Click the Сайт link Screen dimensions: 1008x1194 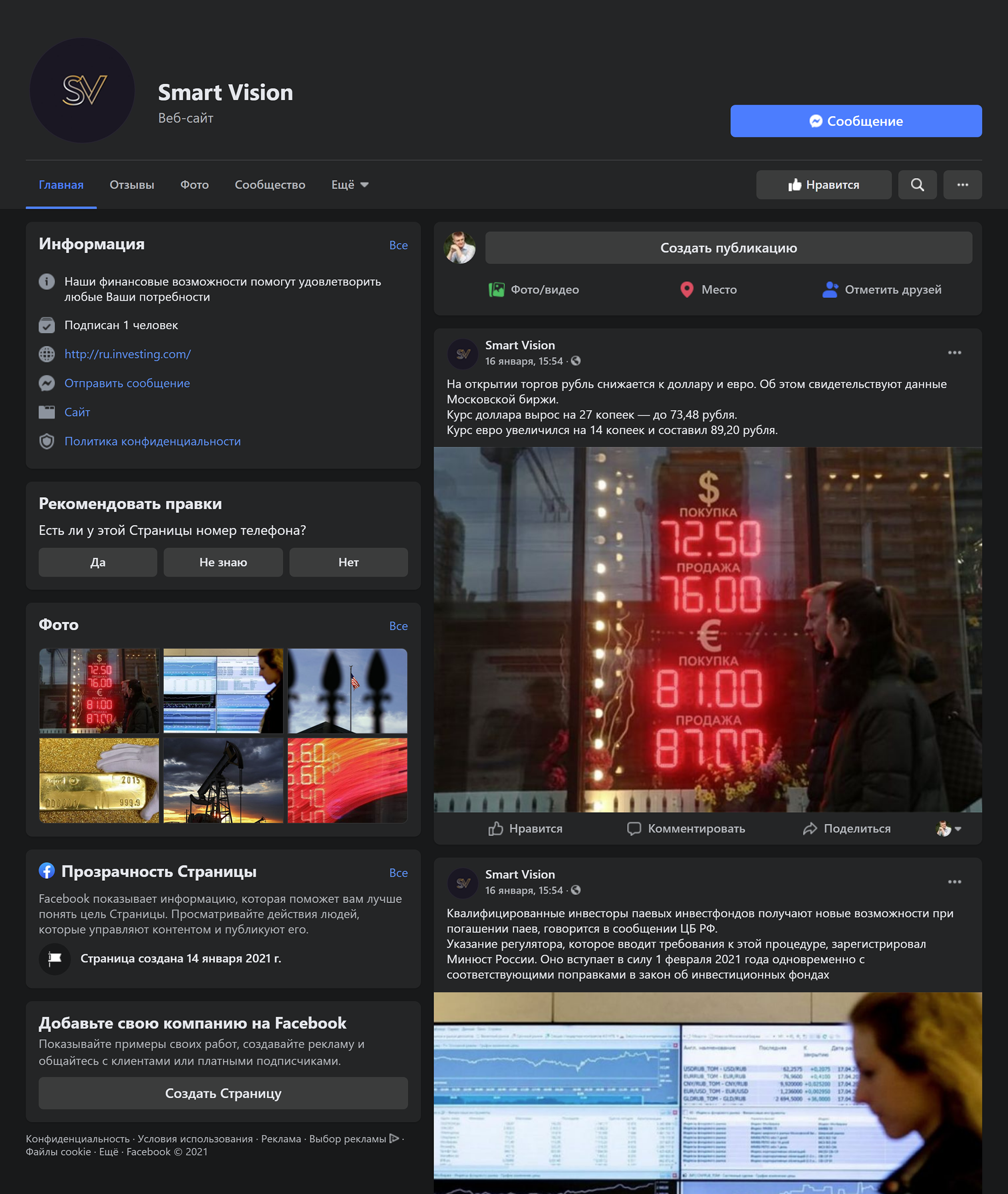(77, 412)
